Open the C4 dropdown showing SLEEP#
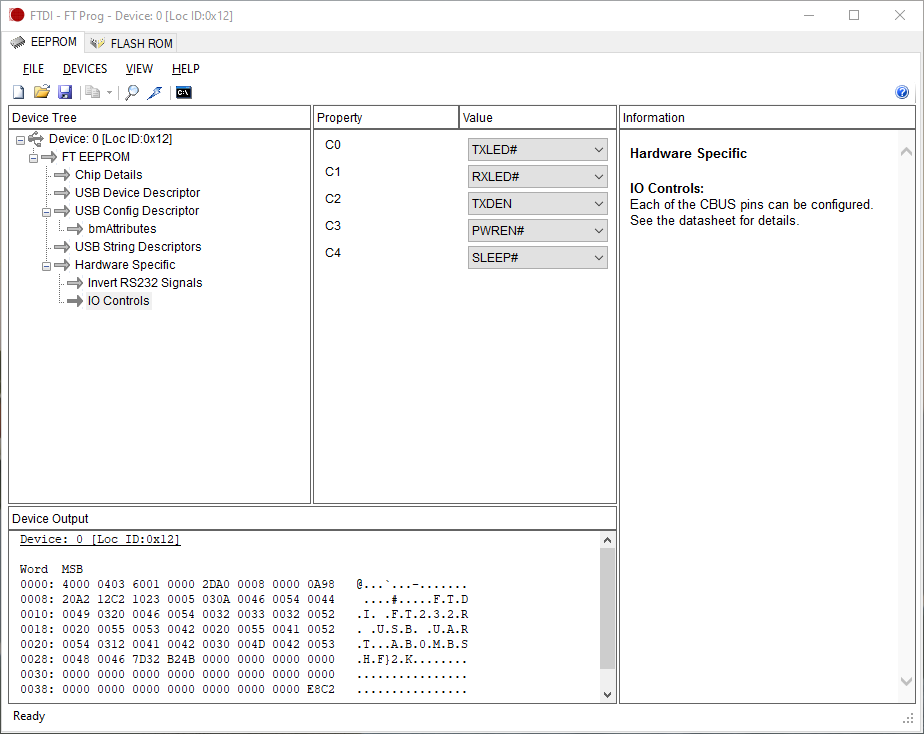This screenshot has width=924, height=734. [537, 258]
